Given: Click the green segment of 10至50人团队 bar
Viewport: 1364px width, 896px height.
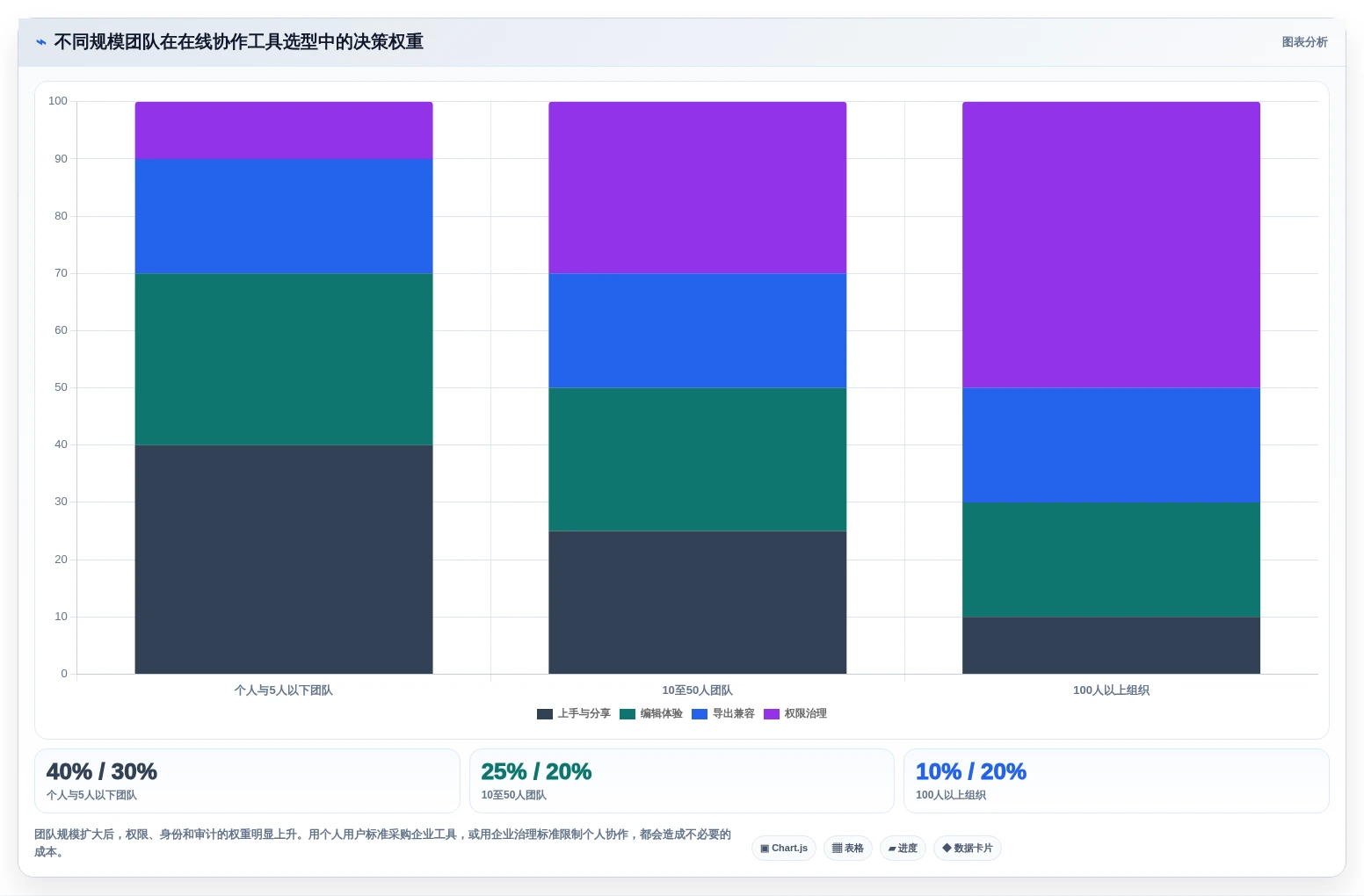Looking at the screenshot, I should point(698,459).
